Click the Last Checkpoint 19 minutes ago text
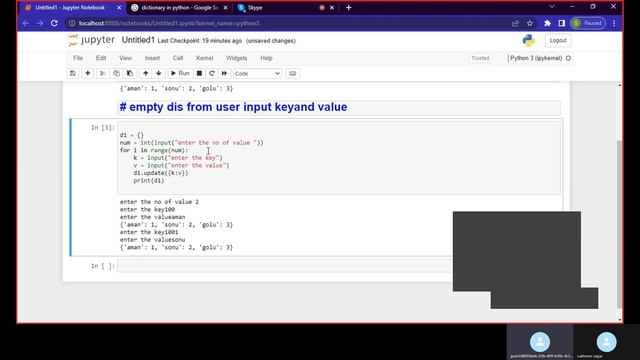This screenshot has width=640, height=360. (x=200, y=41)
